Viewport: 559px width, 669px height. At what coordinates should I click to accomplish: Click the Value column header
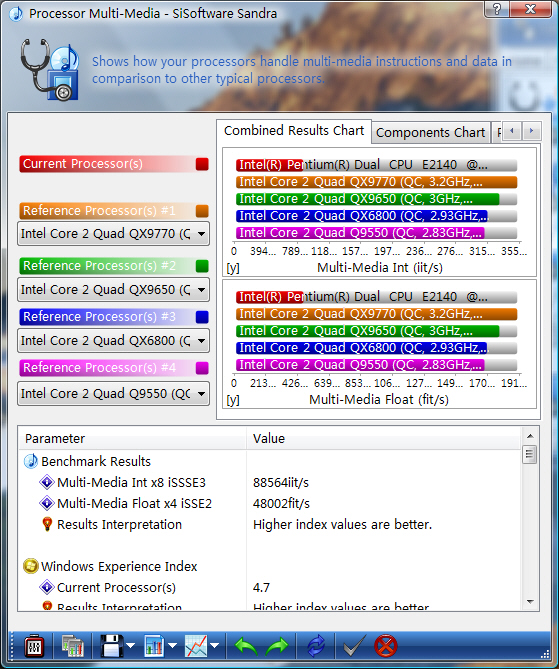click(x=383, y=439)
